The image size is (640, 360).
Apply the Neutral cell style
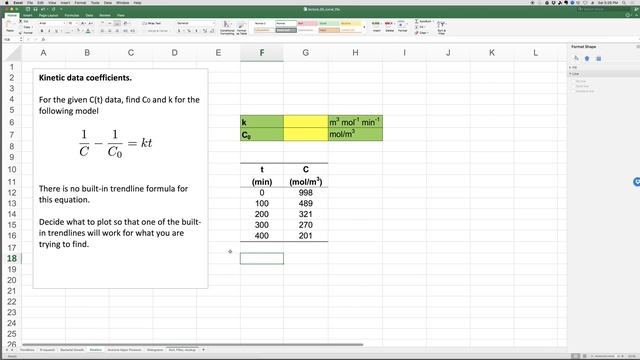[351, 23]
